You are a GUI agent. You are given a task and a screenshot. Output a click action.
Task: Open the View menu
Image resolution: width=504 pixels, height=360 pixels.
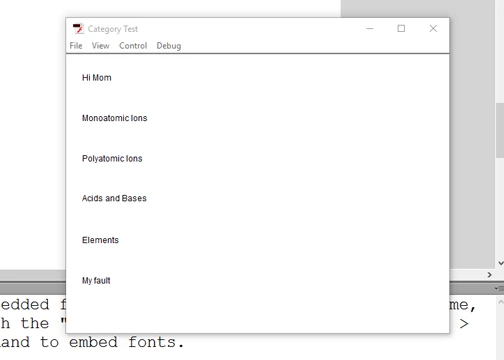click(x=100, y=46)
